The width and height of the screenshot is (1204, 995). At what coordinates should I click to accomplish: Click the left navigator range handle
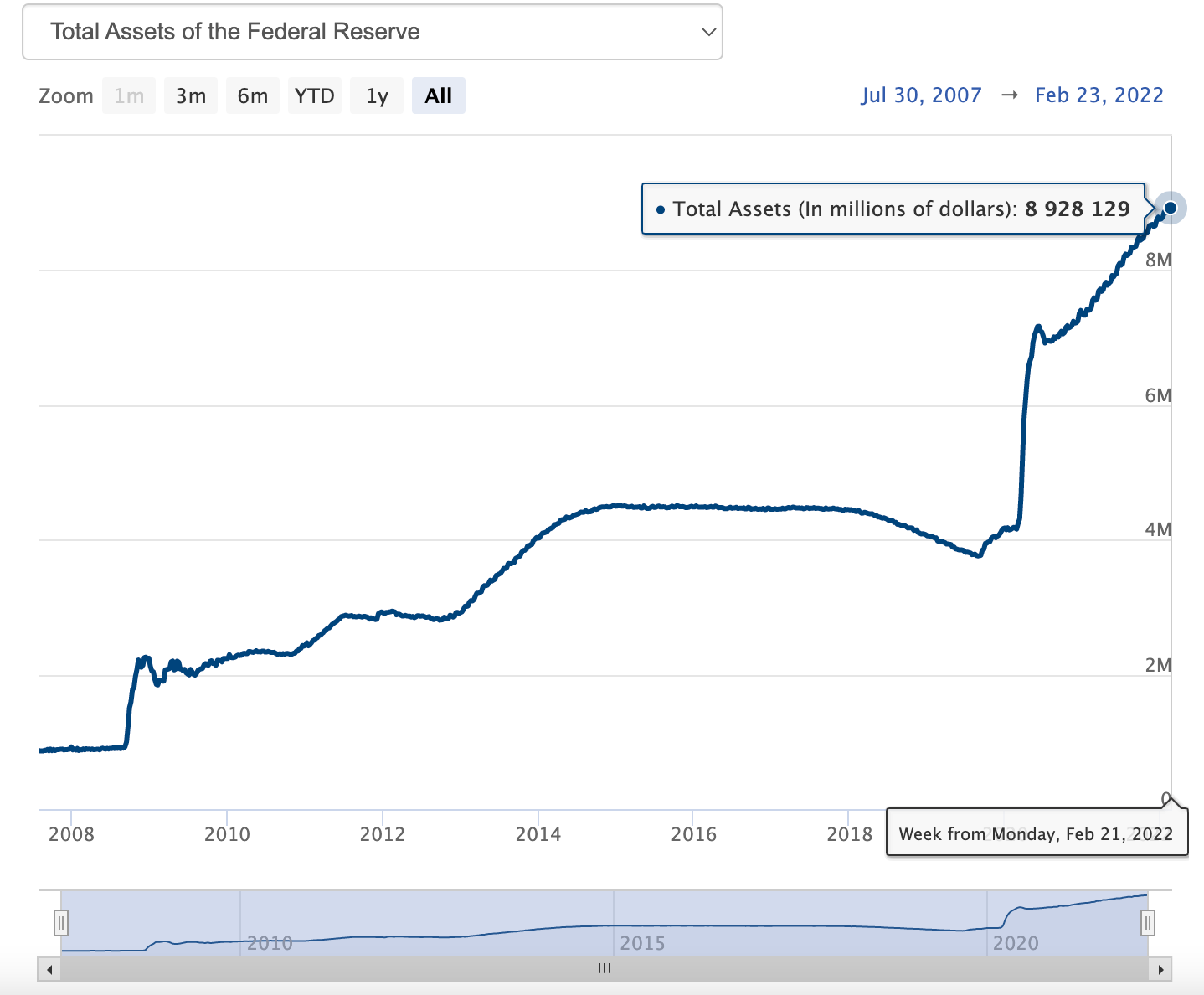(61, 923)
